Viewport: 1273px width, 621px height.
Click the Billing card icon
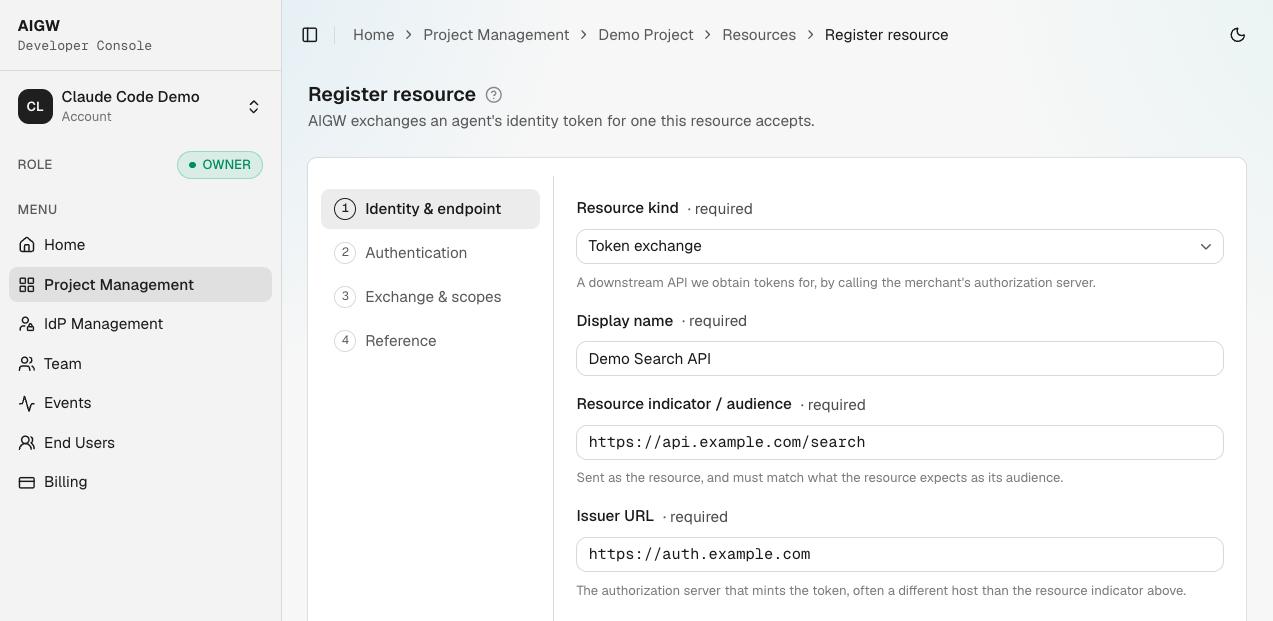[27, 482]
